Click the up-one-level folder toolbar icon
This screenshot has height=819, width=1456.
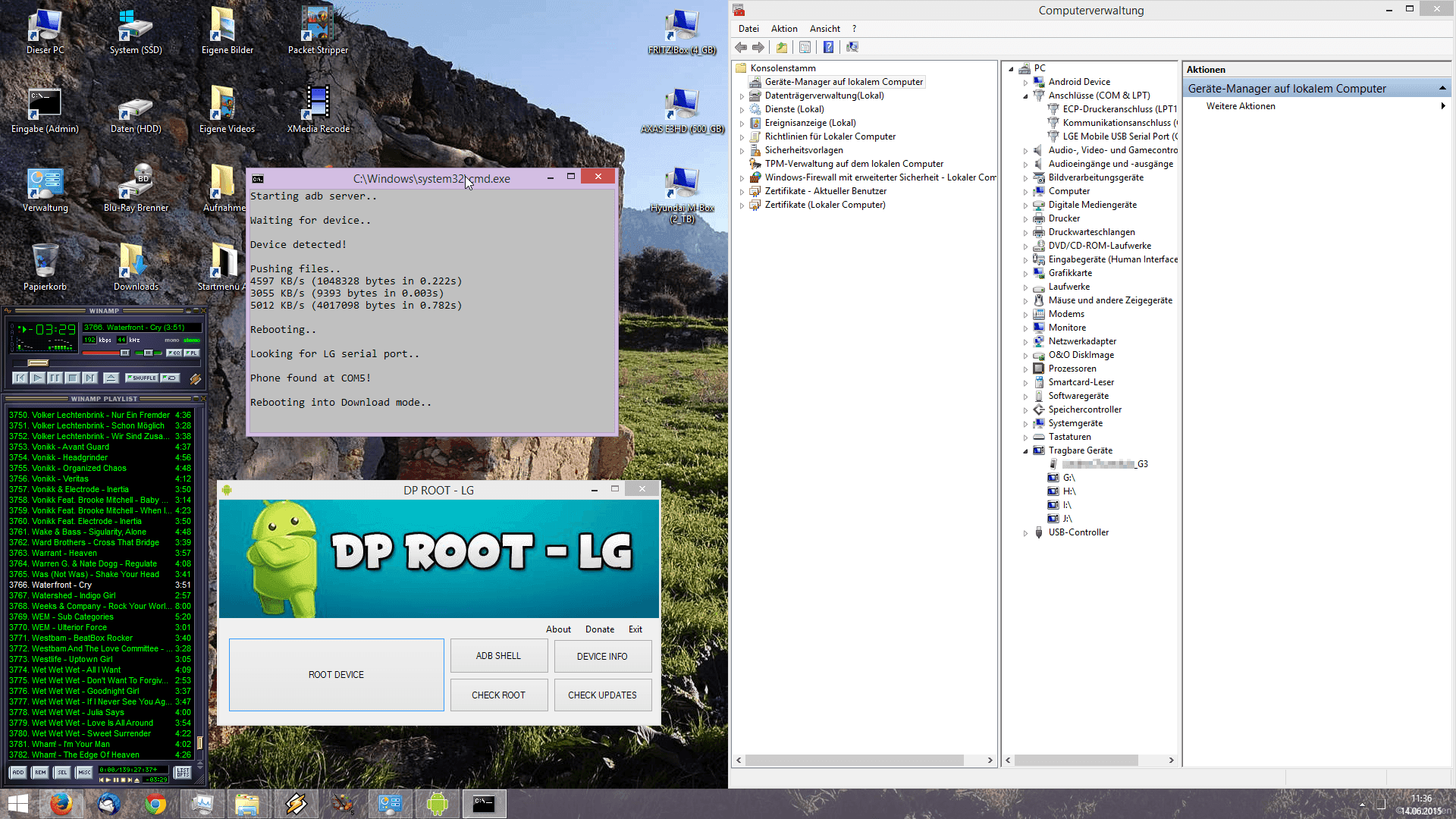point(782,47)
